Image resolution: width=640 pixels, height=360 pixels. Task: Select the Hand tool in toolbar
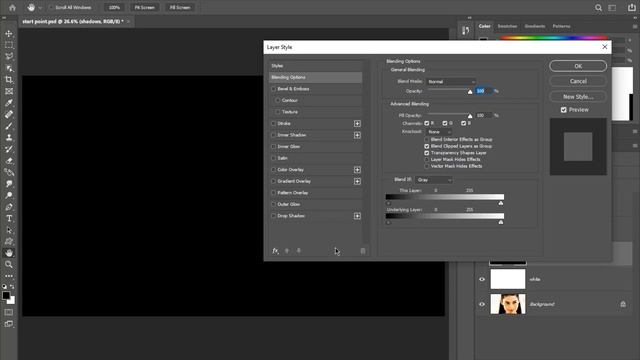pyautogui.click(x=9, y=253)
